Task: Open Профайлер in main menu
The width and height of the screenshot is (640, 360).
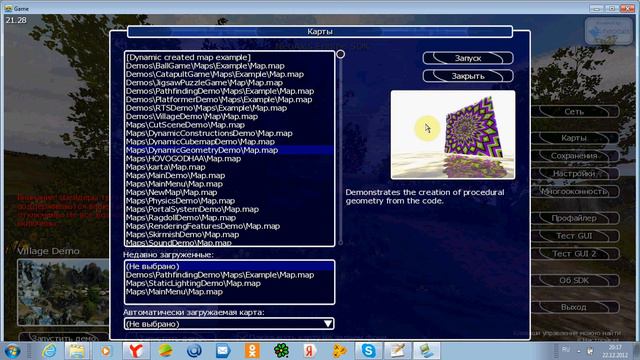Action: [574, 218]
